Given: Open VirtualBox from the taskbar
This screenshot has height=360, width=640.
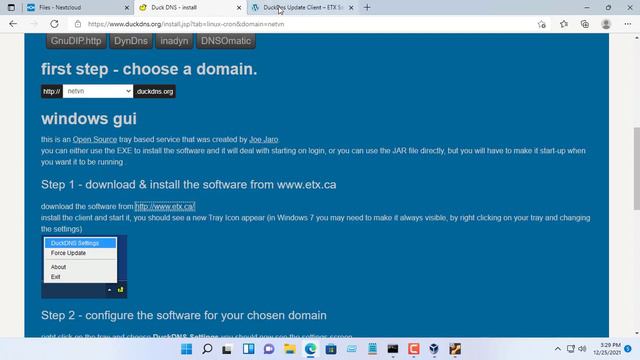Looking at the screenshot, I should click(434, 349).
